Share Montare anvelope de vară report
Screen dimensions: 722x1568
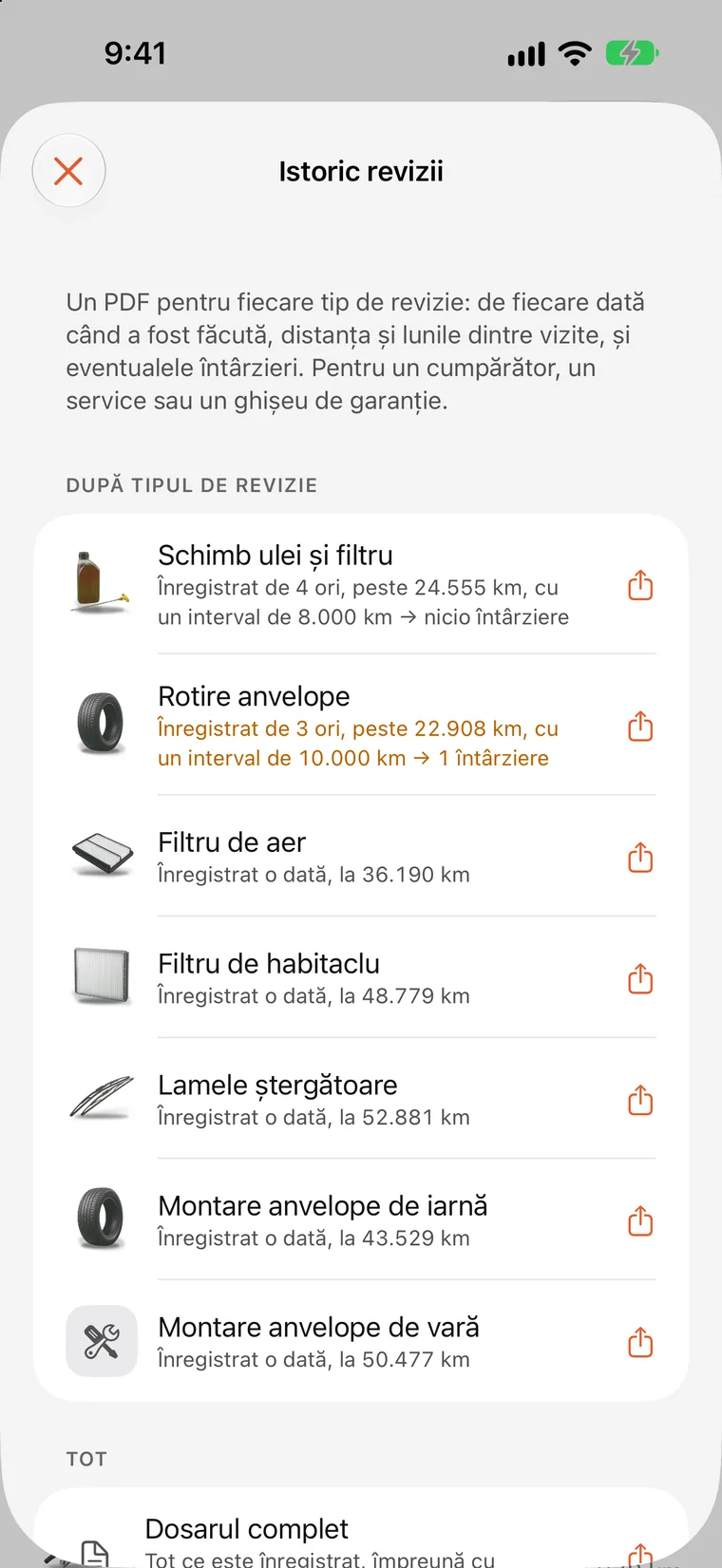coord(640,1342)
